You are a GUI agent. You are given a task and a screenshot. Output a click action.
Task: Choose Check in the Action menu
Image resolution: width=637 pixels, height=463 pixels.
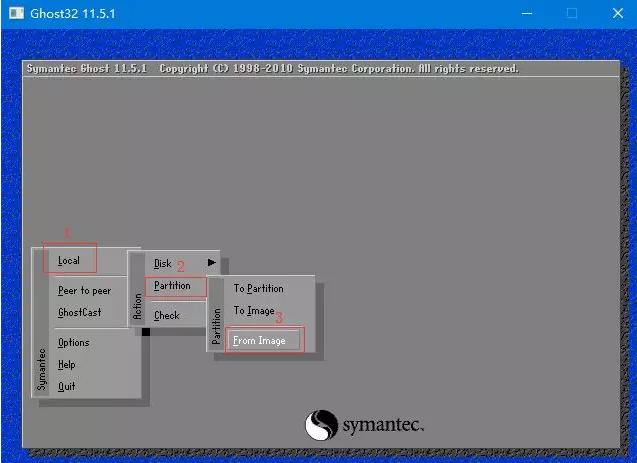(167, 315)
